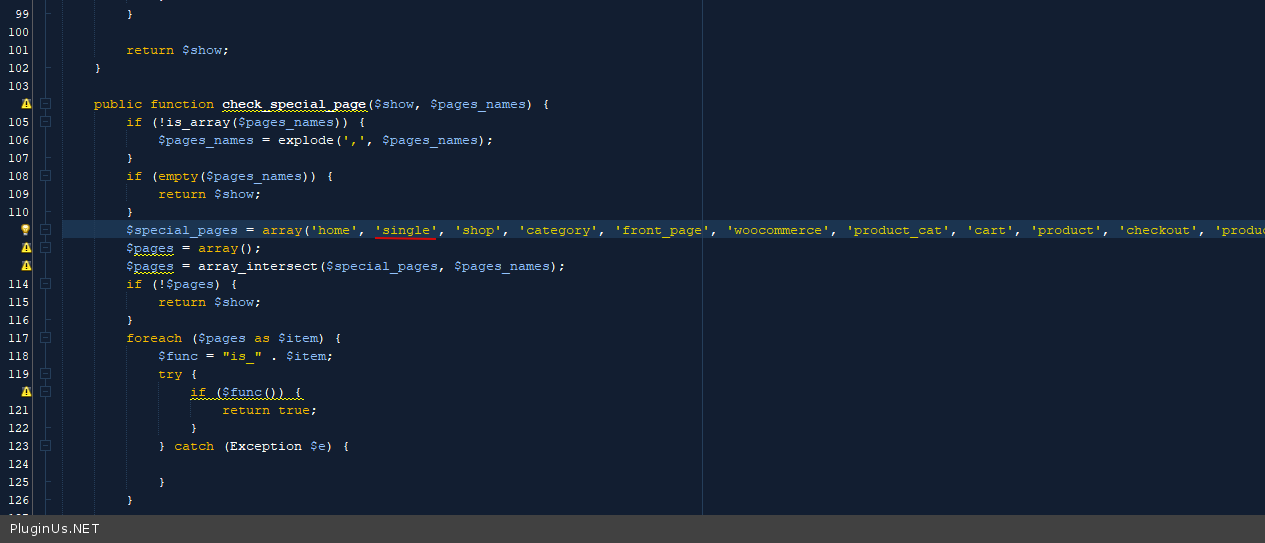Collapse the foreach loop fold on line 117

coord(46,338)
